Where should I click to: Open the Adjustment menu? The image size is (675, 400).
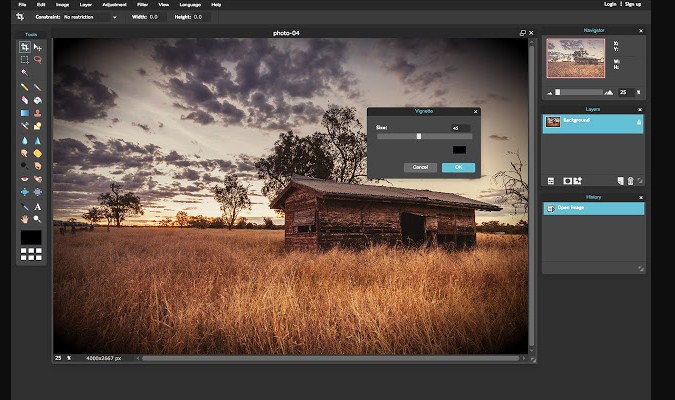[x=115, y=5]
